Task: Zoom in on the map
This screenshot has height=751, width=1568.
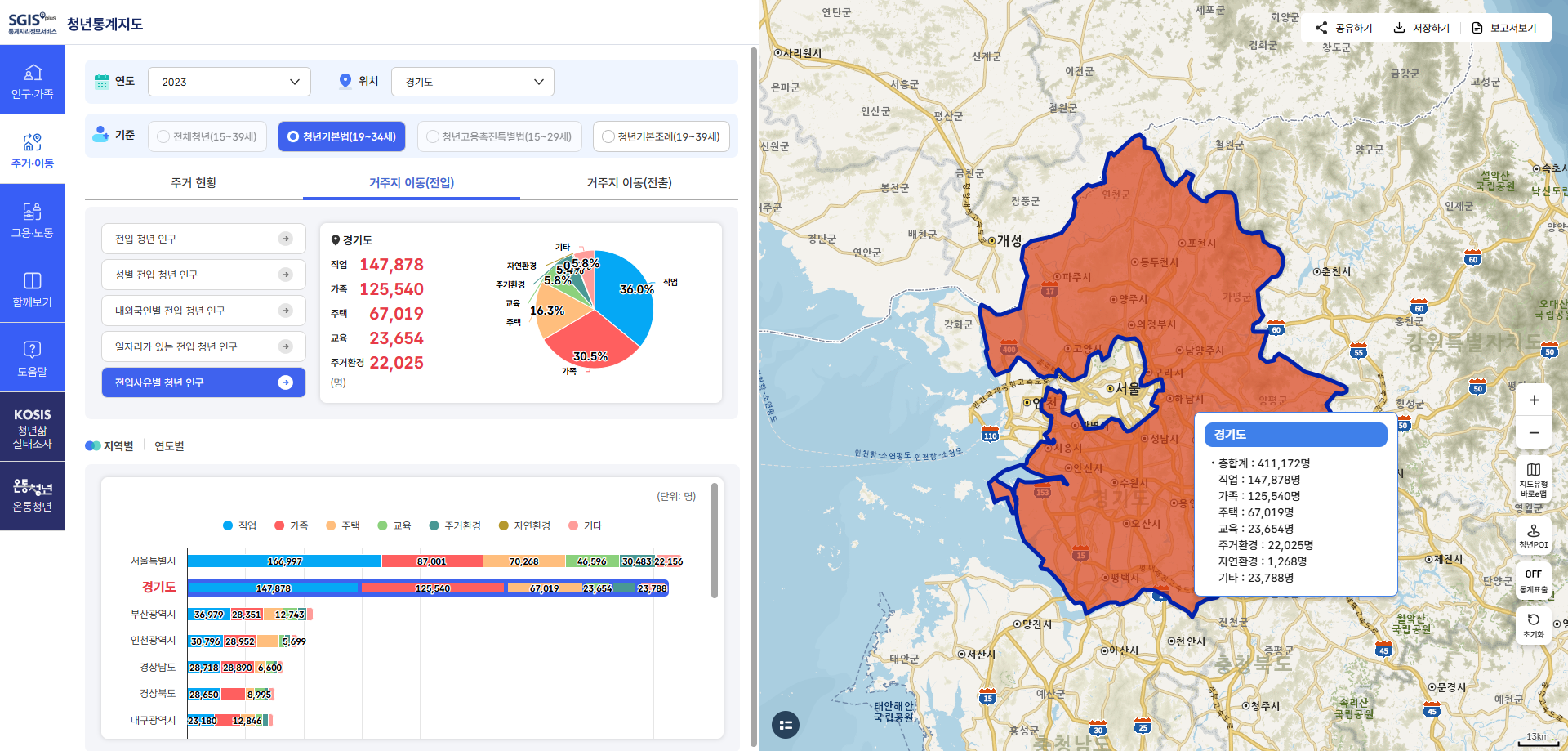Action: click(x=1534, y=400)
